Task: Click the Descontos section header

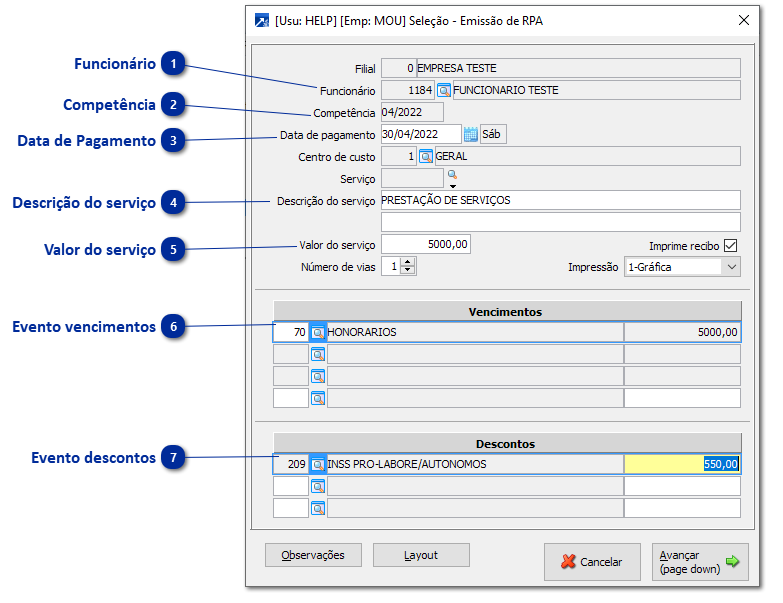Action: tap(507, 443)
